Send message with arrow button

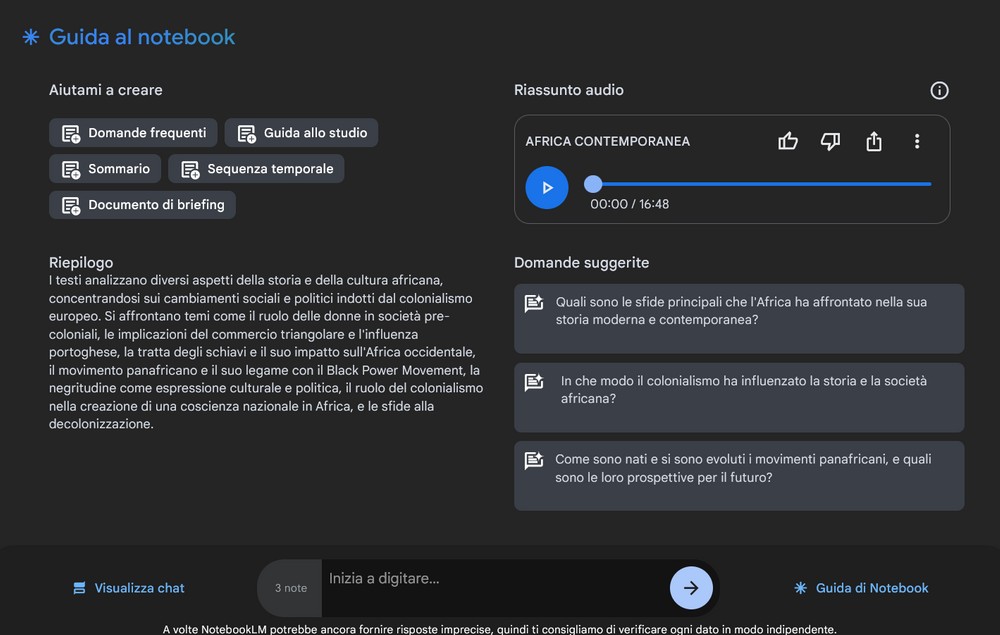(691, 588)
